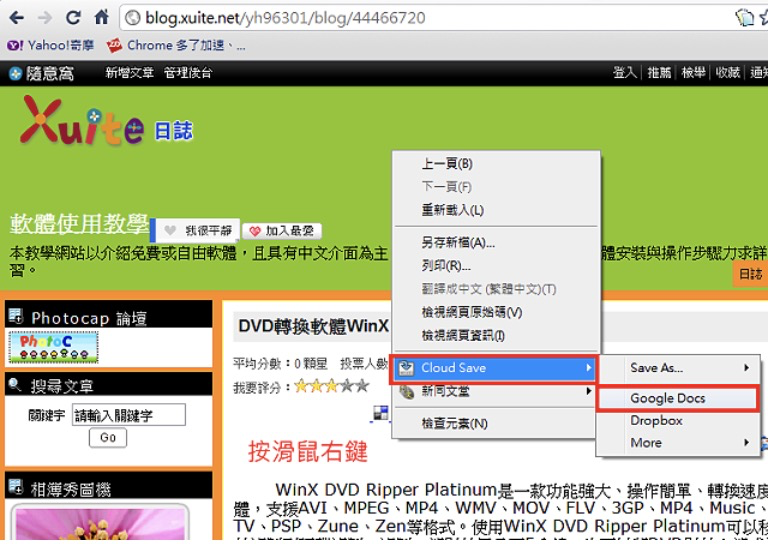
Task: Open the PhotoC forum banner image
Action: (x=53, y=347)
